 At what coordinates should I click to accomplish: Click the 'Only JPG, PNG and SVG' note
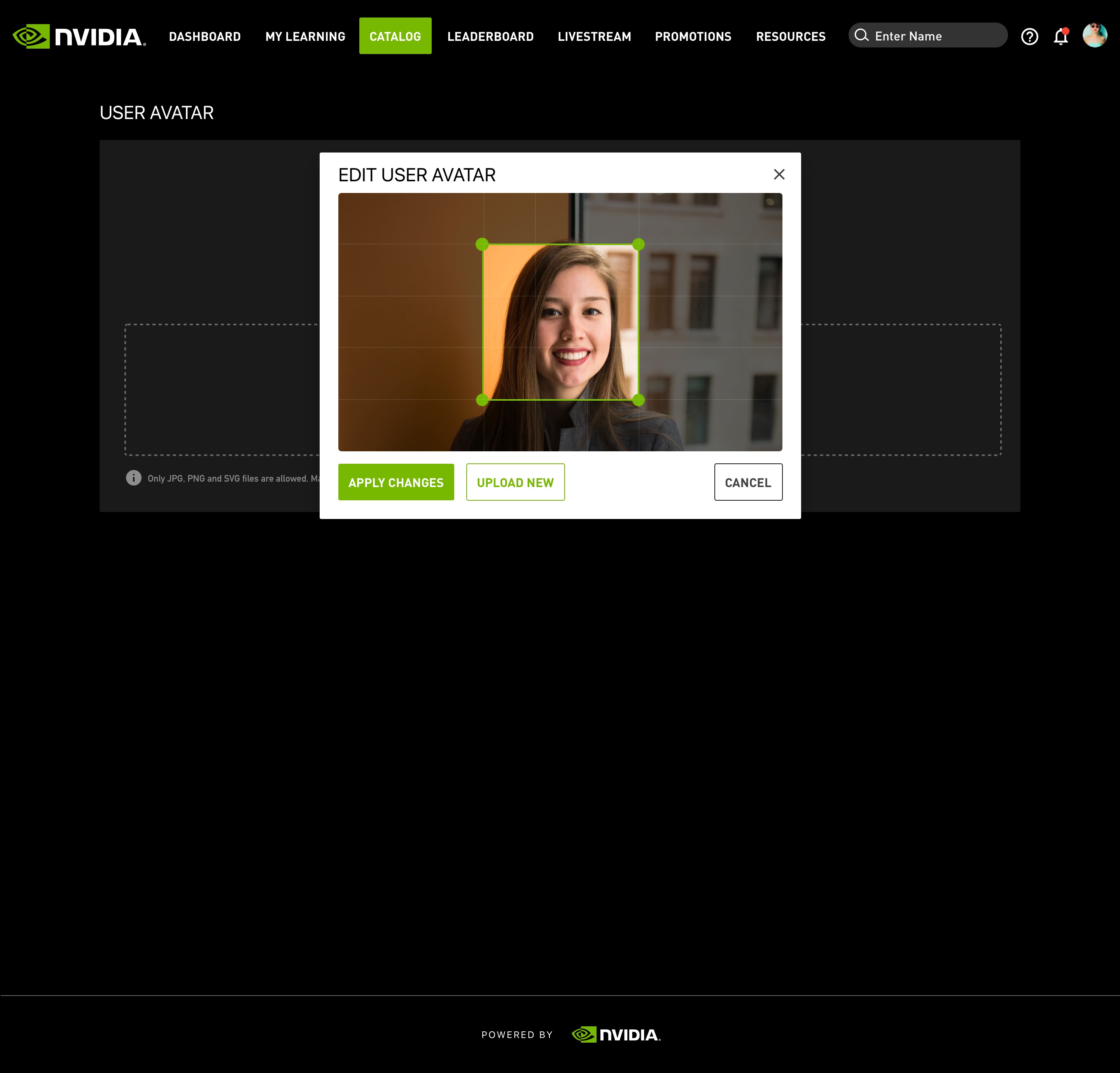[233, 479]
